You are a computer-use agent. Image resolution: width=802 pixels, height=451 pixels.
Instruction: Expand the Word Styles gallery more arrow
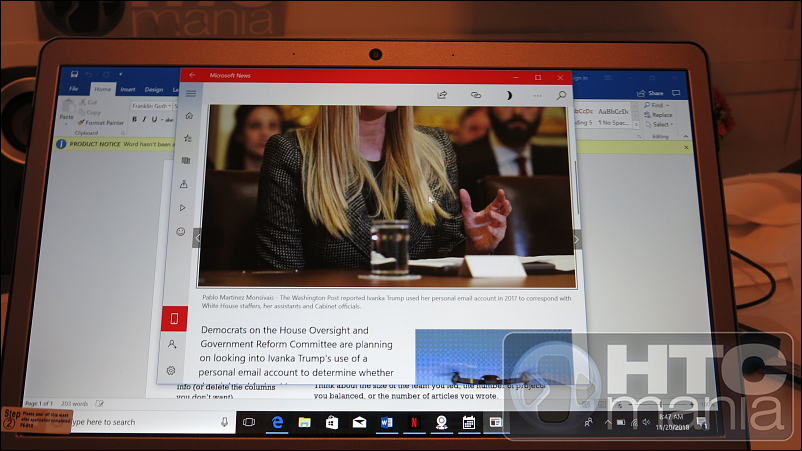point(636,124)
